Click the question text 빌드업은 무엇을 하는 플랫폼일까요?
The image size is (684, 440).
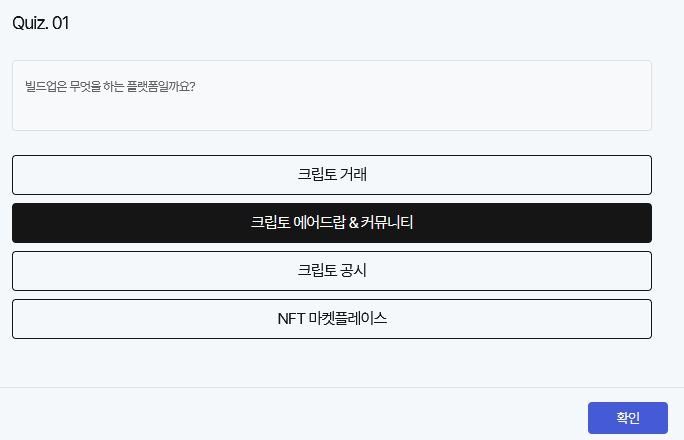(x=110, y=86)
